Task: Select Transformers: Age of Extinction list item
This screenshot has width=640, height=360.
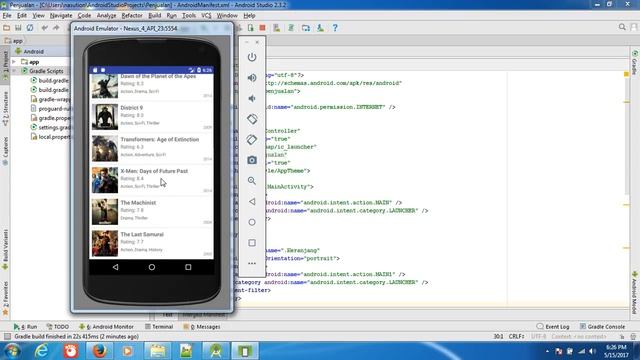Action: (151, 148)
